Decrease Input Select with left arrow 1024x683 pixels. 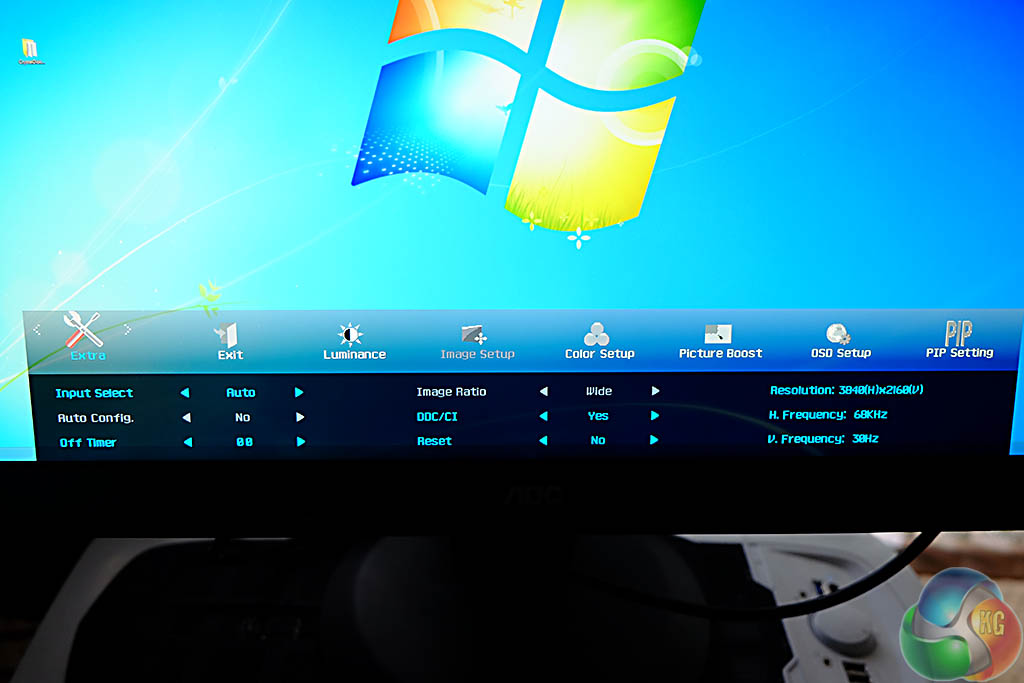tap(185, 392)
